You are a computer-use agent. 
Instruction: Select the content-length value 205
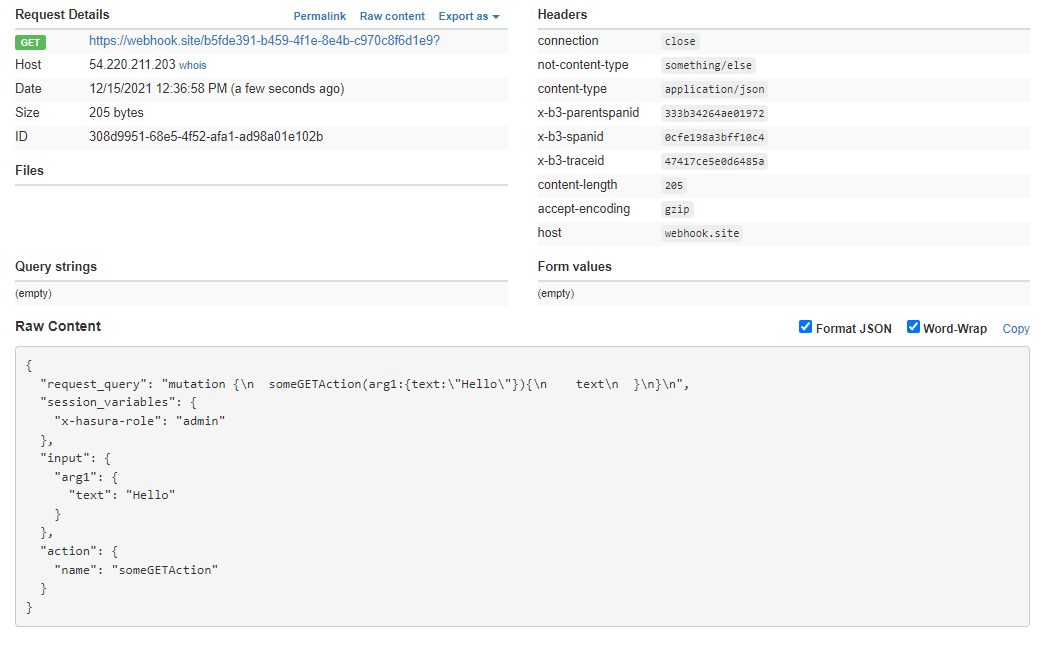(x=673, y=184)
